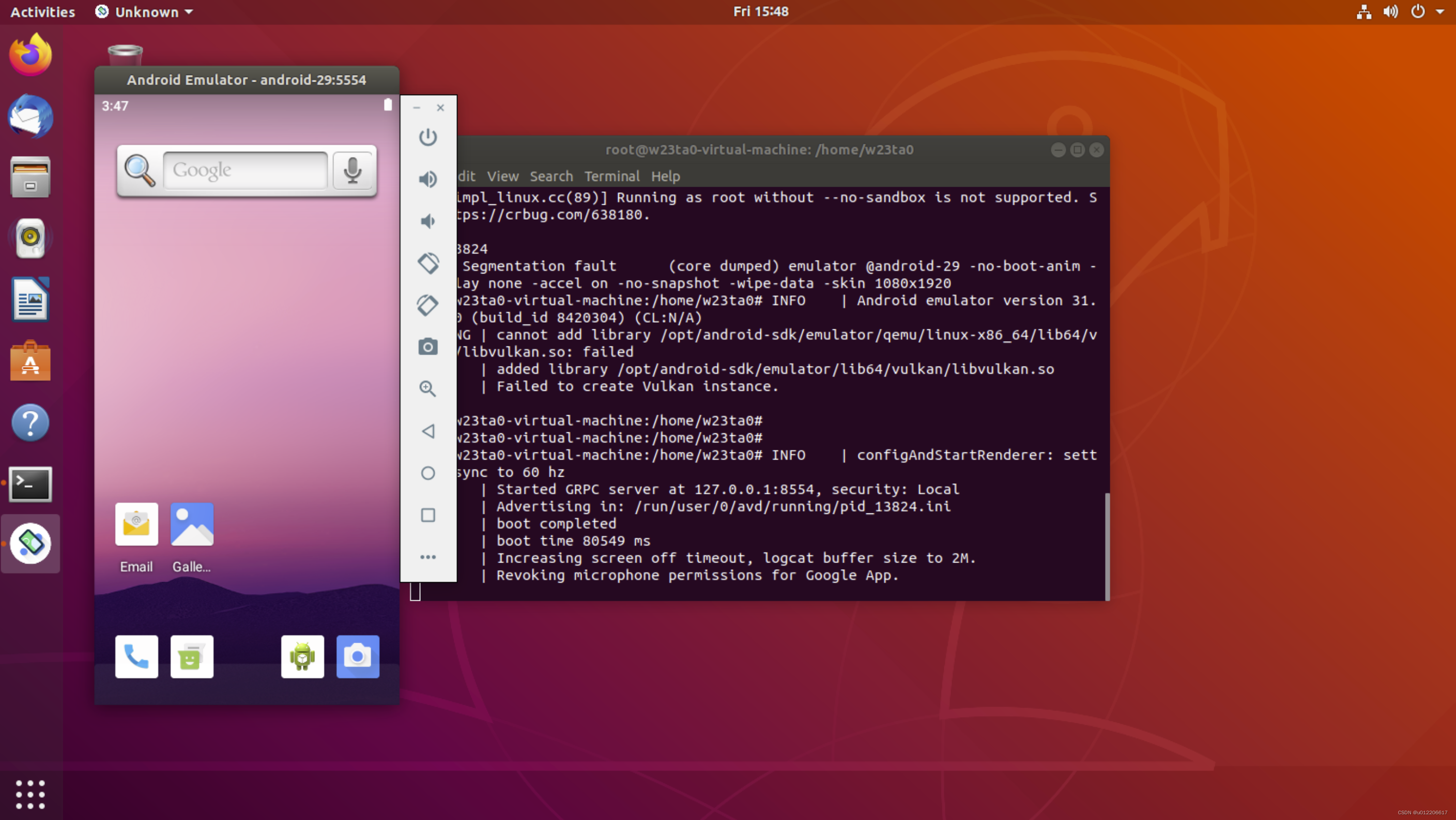Tap emulator Back triangle button
Viewport: 1456px width, 820px height.
[428, 431]
